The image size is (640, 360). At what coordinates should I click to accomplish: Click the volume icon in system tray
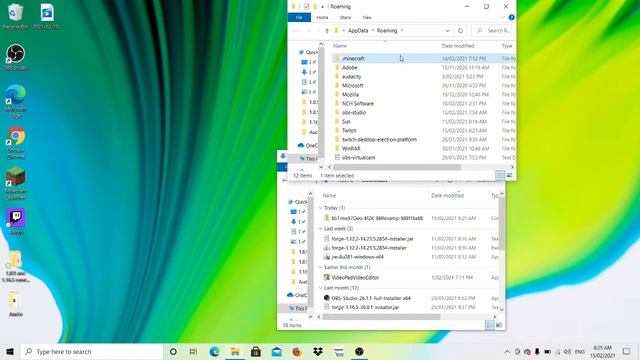click(x=567, y=351)
